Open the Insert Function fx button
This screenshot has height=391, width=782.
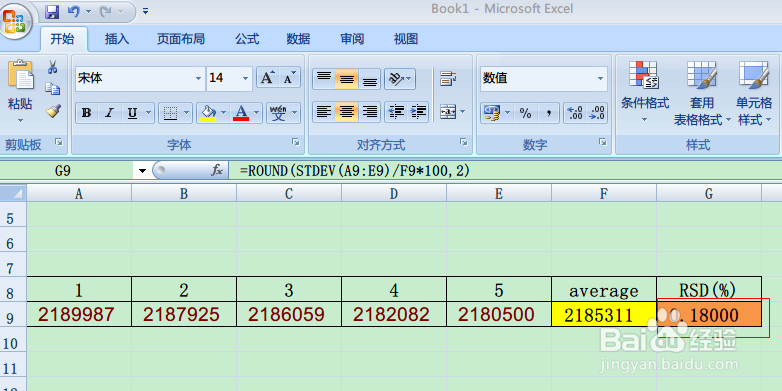click(216, 171)
